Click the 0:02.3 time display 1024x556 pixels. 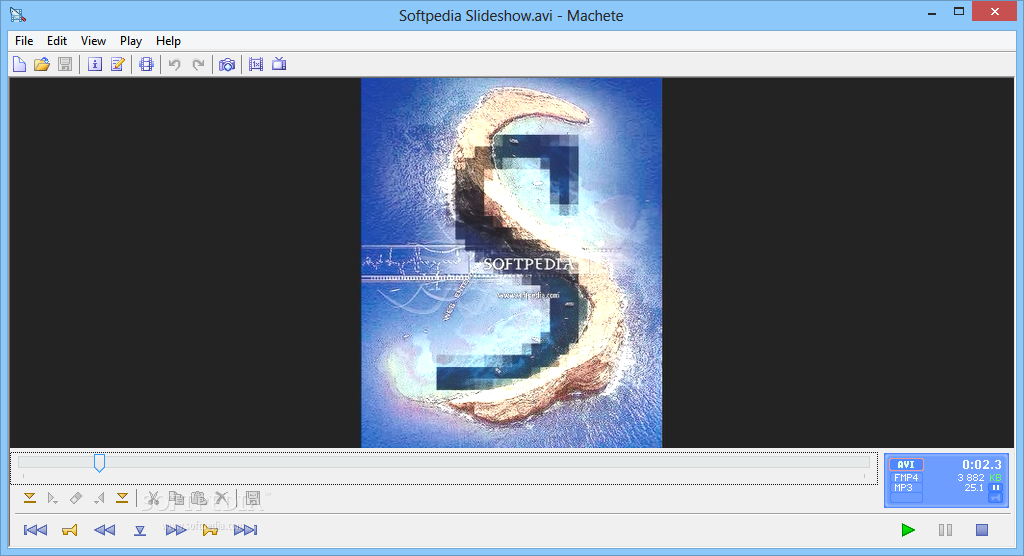pyautogui.click(x=982, y=465)
